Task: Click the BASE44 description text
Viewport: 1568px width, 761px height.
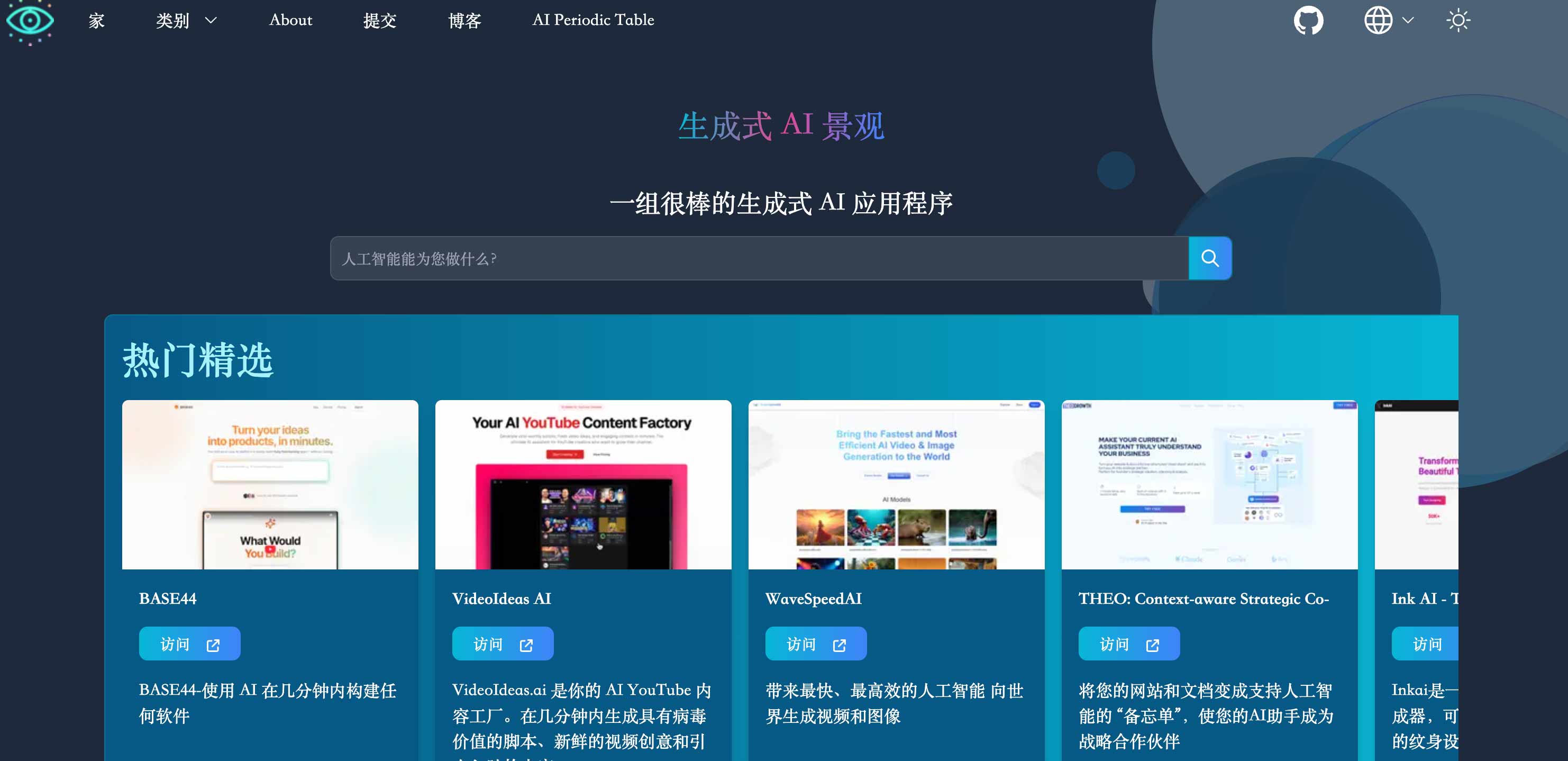Action: [x=268, y=703]
